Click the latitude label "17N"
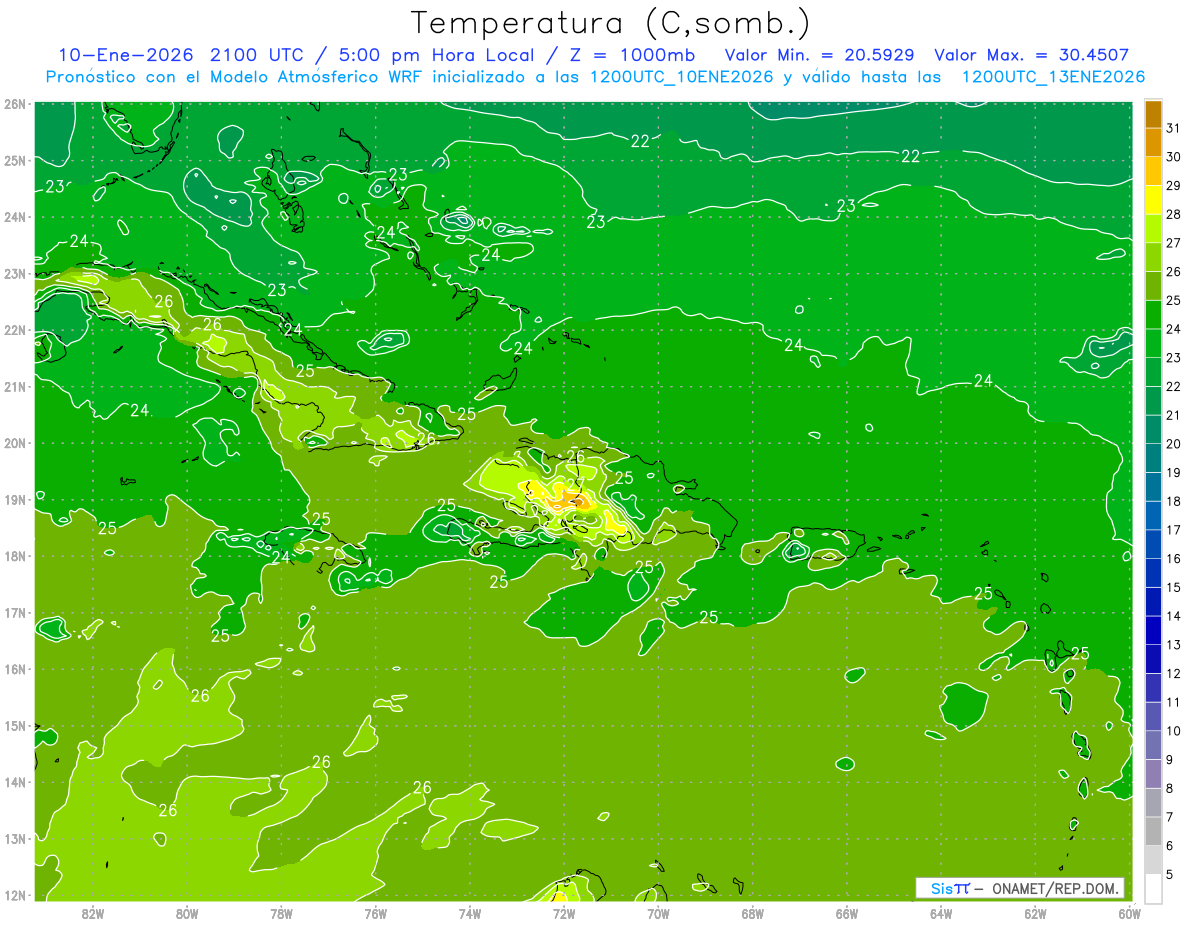 pos(15,613)
